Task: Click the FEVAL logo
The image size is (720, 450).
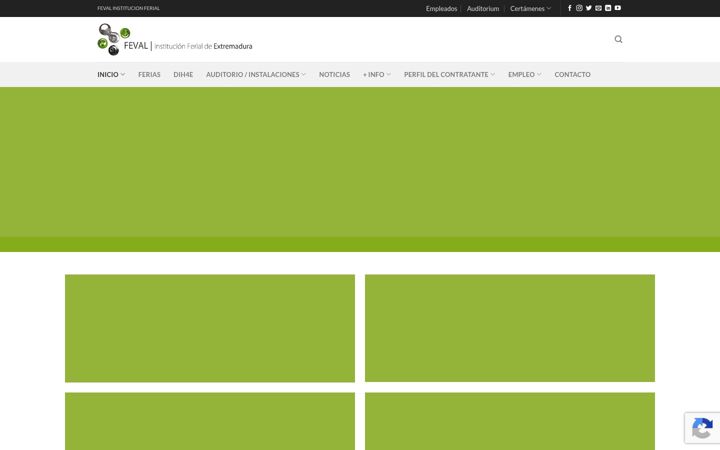Action: pos(175,39)
